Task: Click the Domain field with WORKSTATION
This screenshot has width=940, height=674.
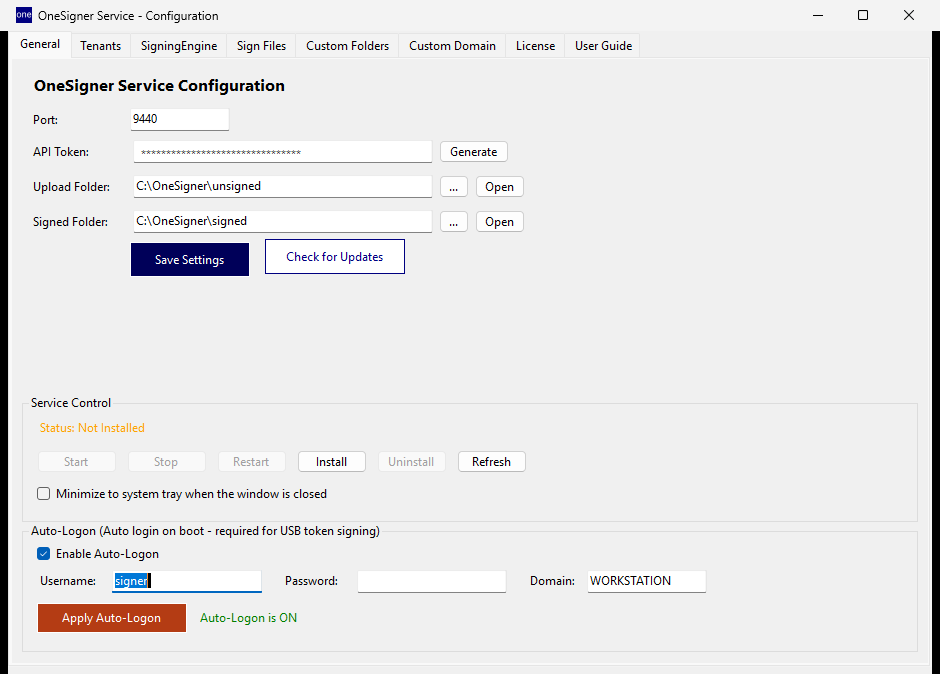Action: tap(647, 581)
